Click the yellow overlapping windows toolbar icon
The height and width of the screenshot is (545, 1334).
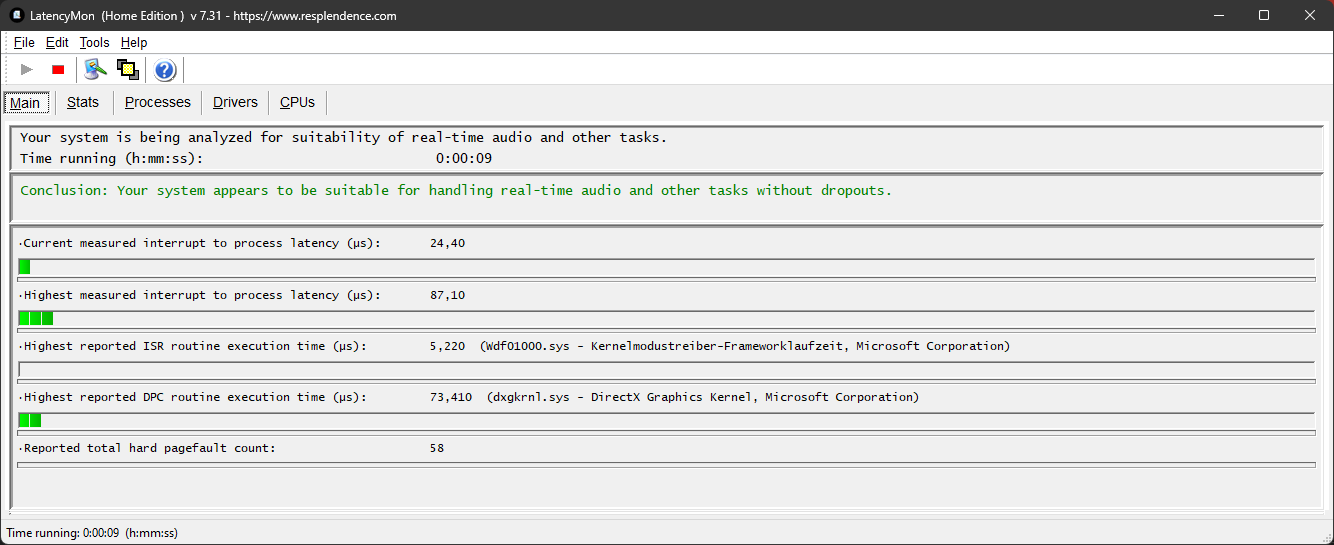coord(127,69)
